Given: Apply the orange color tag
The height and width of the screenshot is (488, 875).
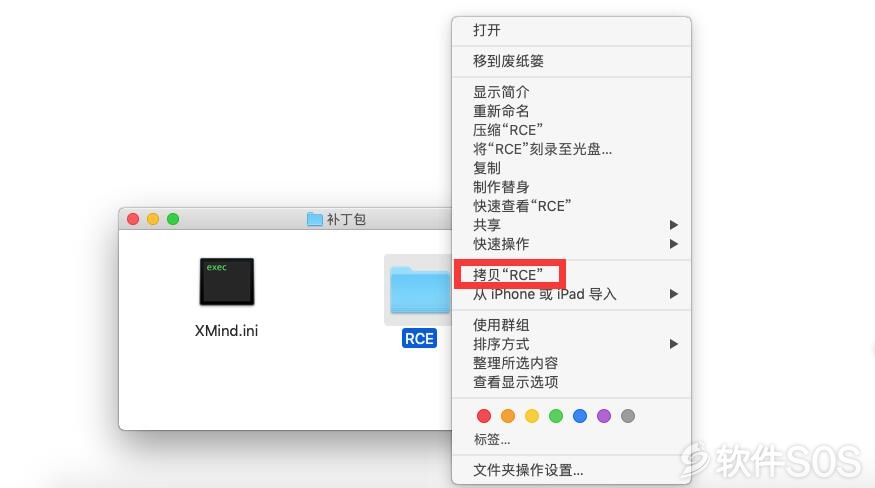Looking at the screenshot, I should [508, 416].
